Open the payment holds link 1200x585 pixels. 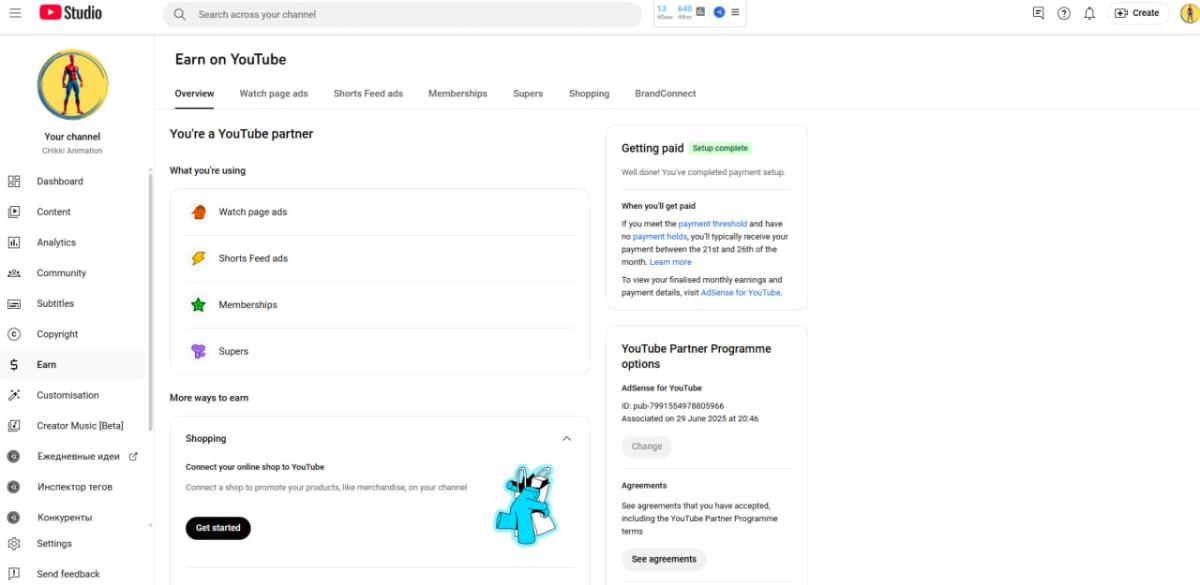pos(660,237)
